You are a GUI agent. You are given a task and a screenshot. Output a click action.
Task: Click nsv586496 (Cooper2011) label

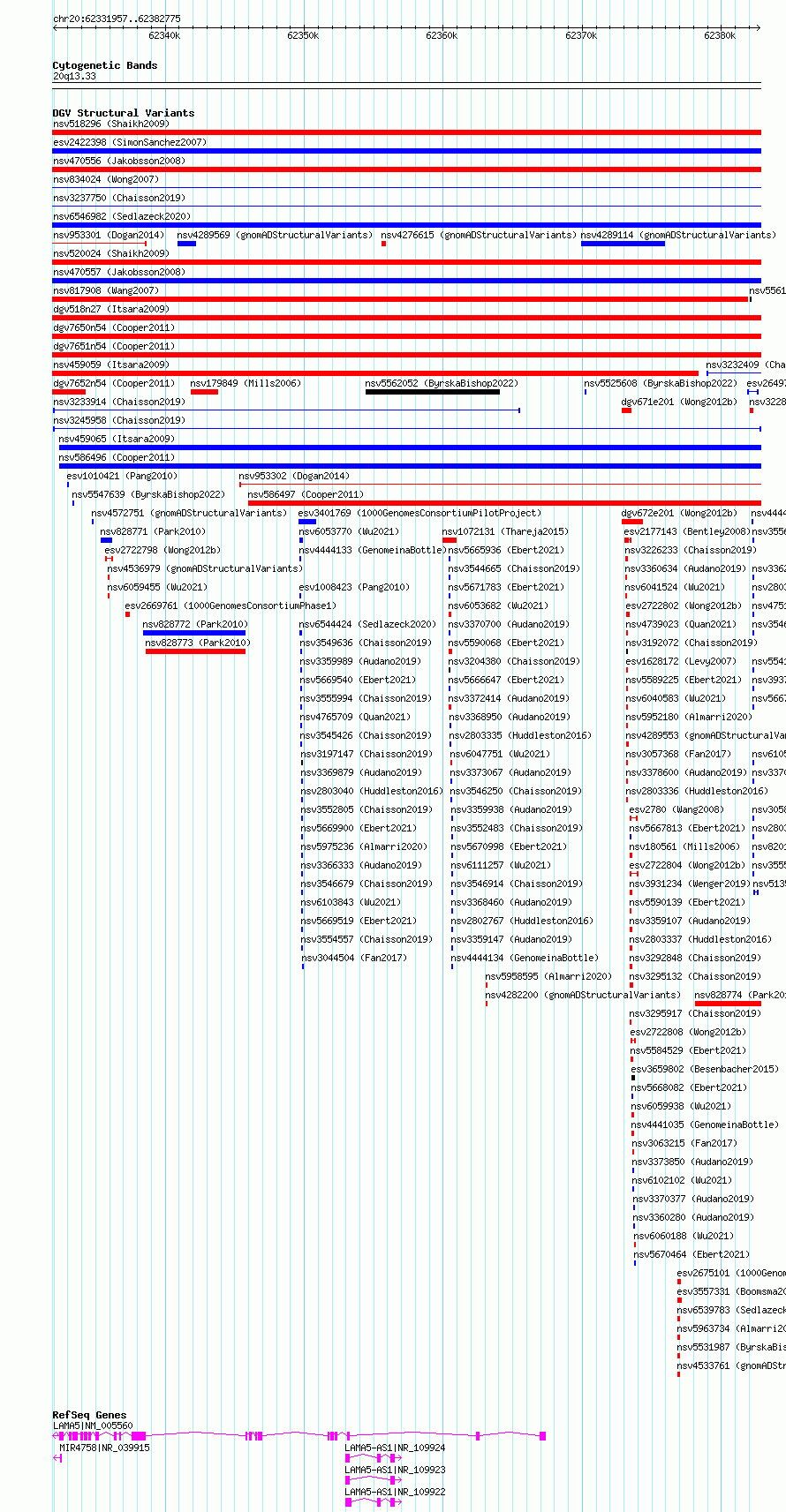tap(117, 458)
